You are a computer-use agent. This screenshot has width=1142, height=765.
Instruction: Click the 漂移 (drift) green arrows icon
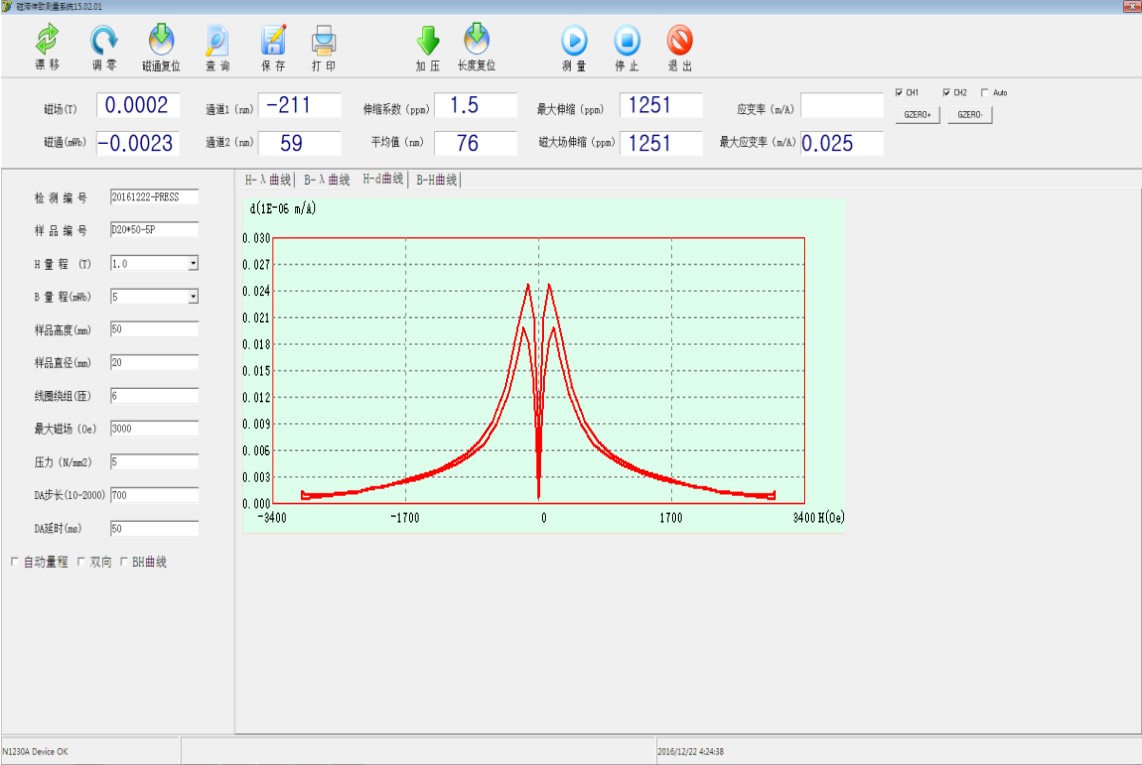point(47,41)
